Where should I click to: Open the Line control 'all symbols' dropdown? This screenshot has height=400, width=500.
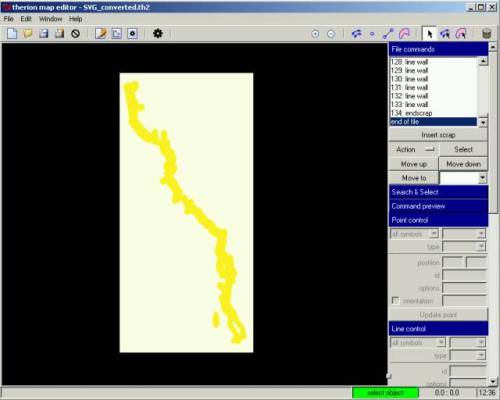(x=441, y=342)
